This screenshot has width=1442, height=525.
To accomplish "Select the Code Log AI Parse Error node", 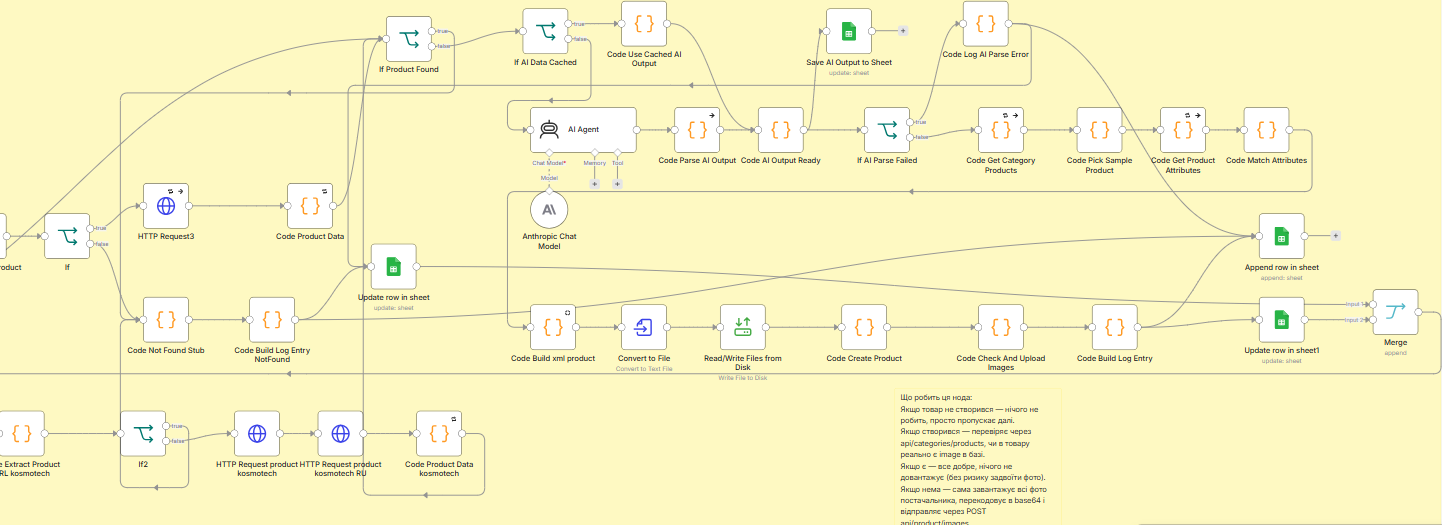I will 986,24.
